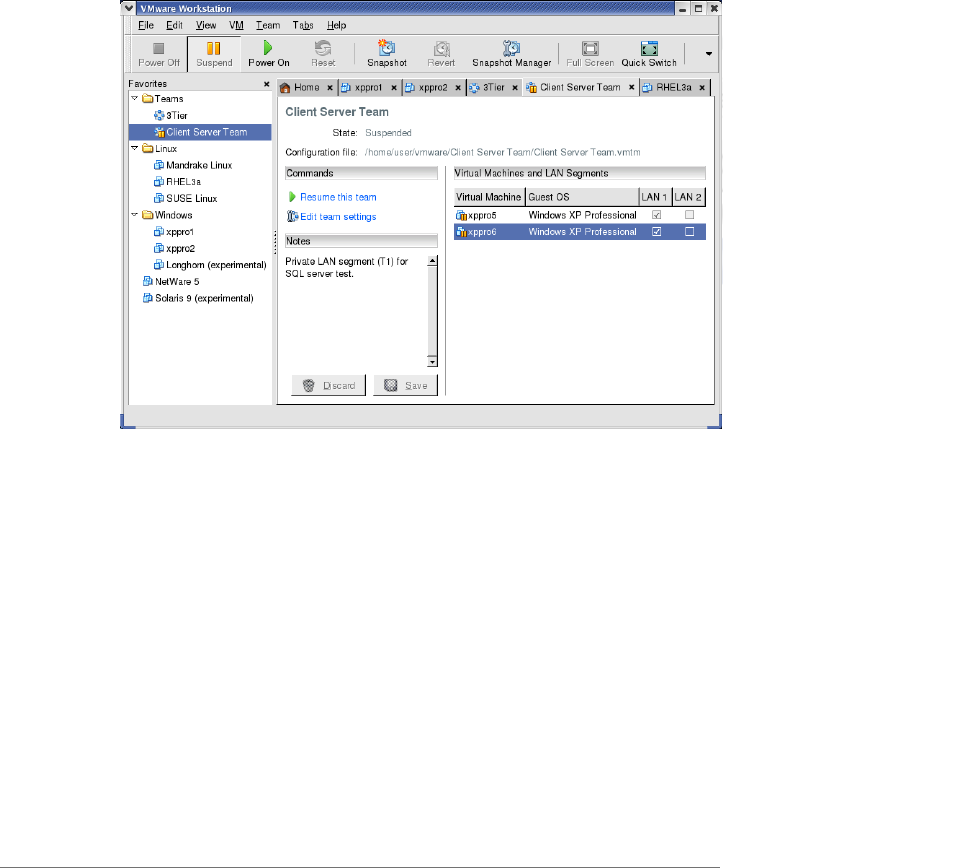Toggle LAN 2 checkbox for xppro6
This screenshot has width=976, height=868.
coord(689,232)
